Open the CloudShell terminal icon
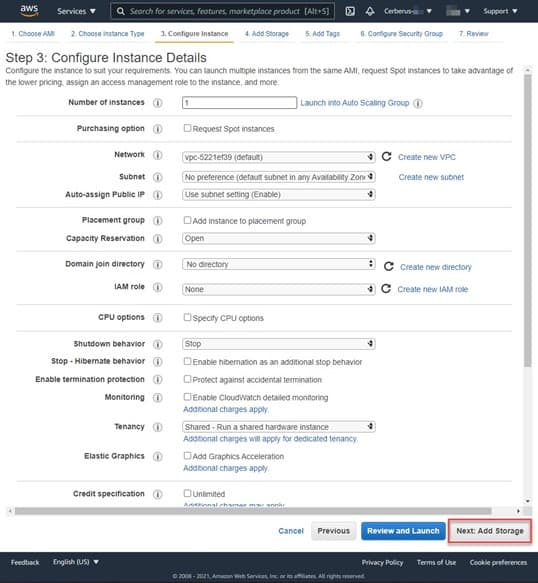Image resolution: width=538 pixels, height=583 pixels. pyautogui.click(x=350, y=11)
